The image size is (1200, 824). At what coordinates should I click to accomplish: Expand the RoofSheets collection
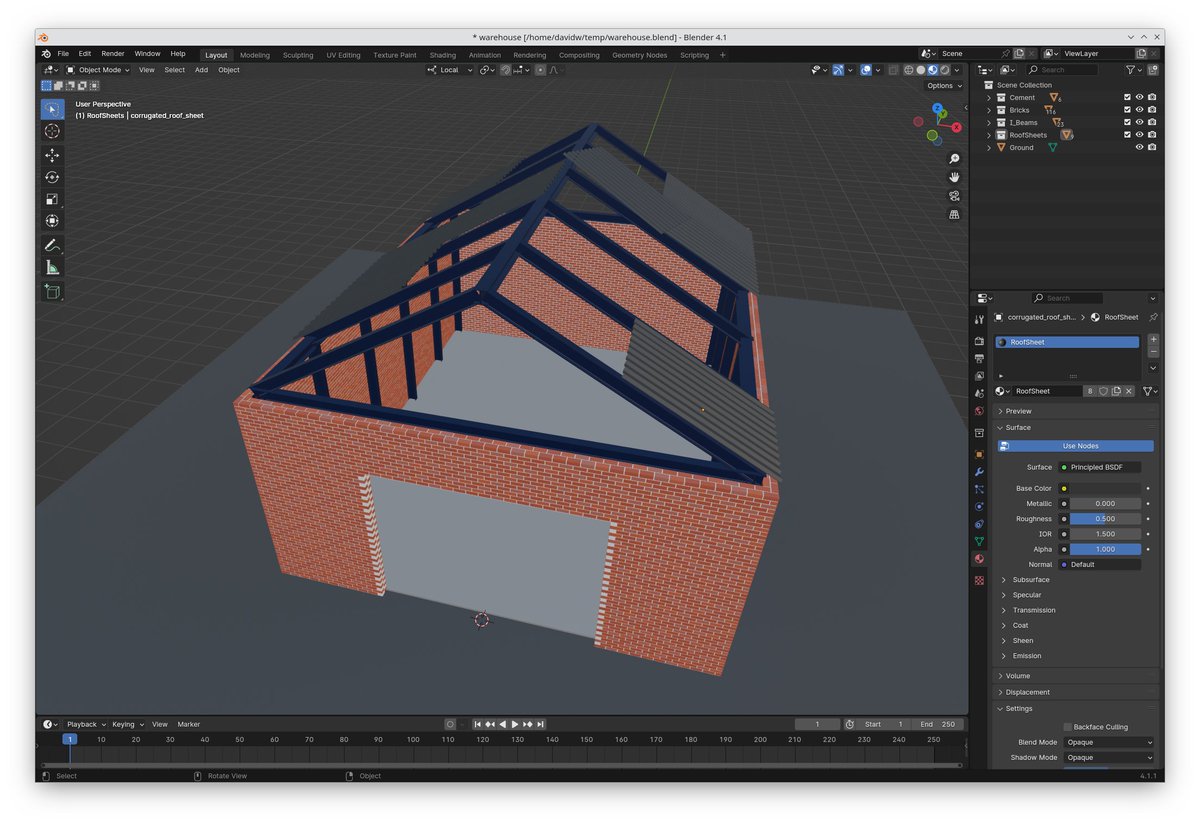tap(990, 135)
